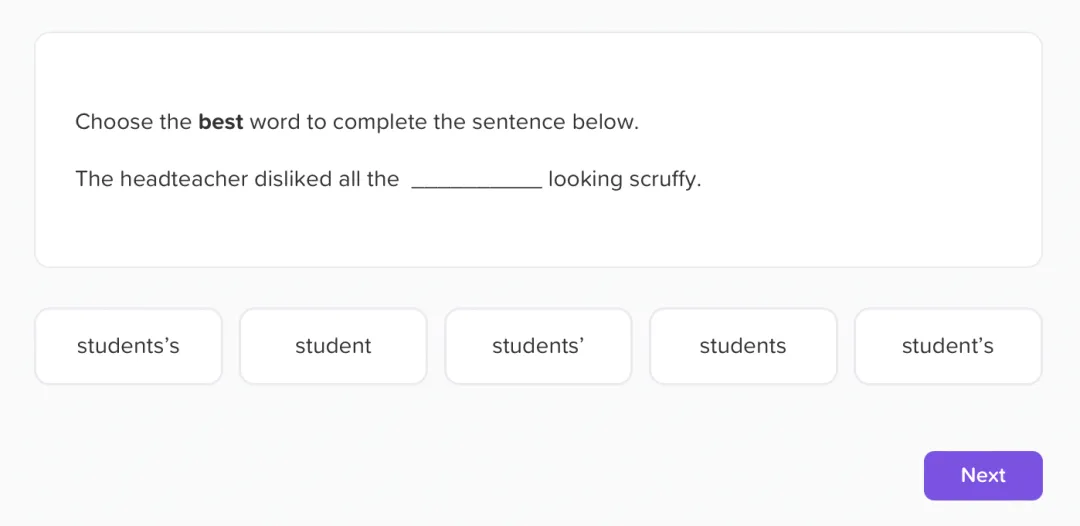Choose the singular "student" answer

point(333,346)
